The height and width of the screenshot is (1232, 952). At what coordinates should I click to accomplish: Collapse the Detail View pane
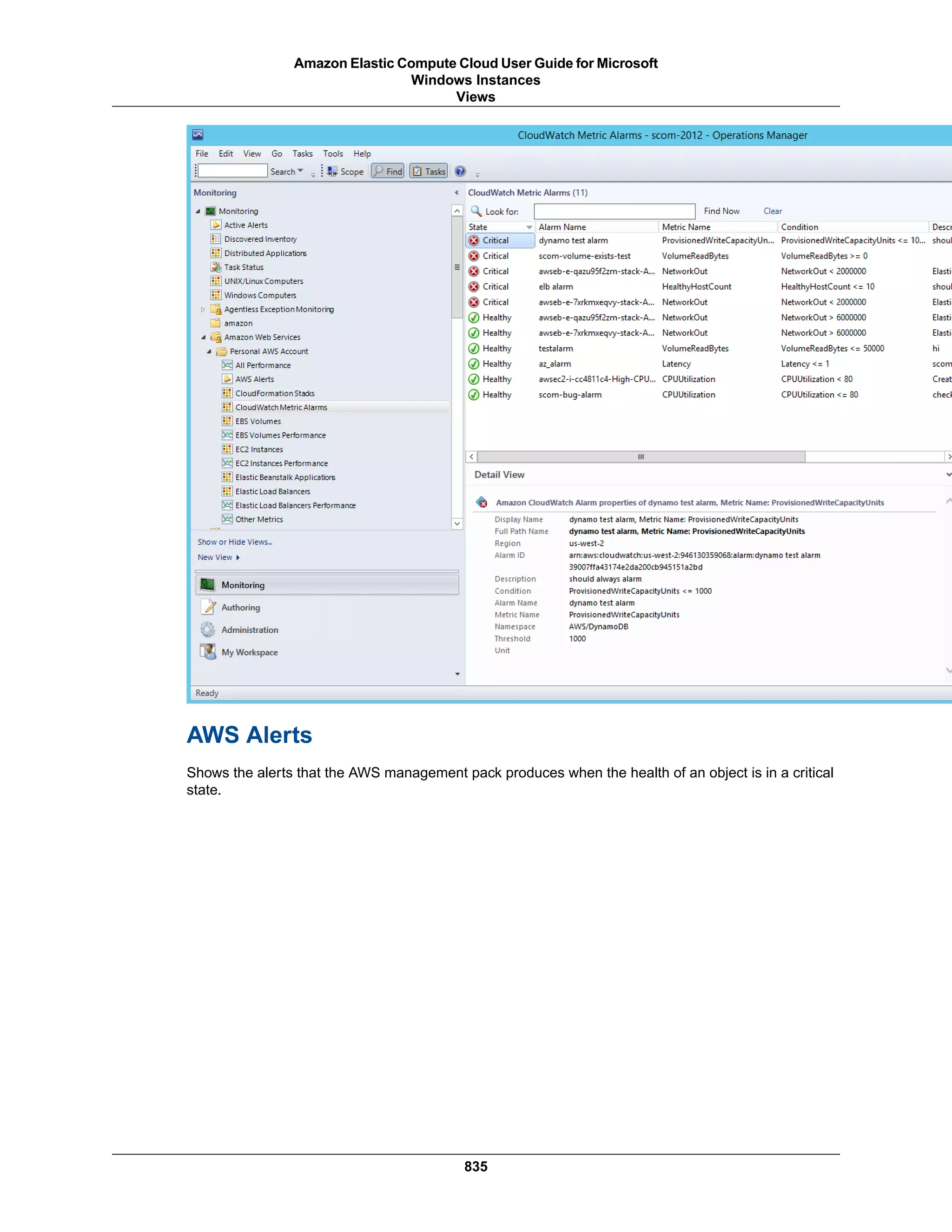(x=949, y=475)
